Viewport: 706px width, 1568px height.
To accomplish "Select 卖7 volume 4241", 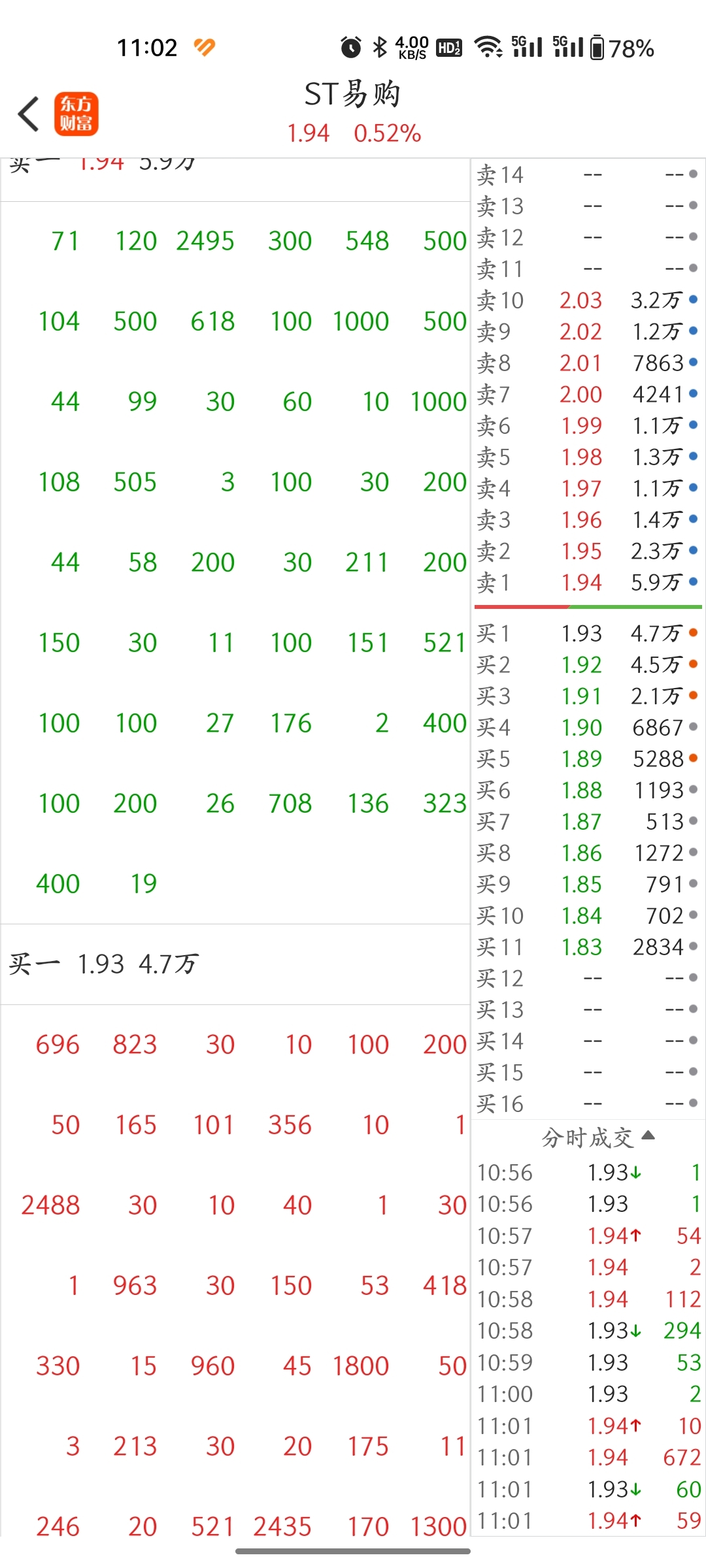I will [x=658, y=394].
